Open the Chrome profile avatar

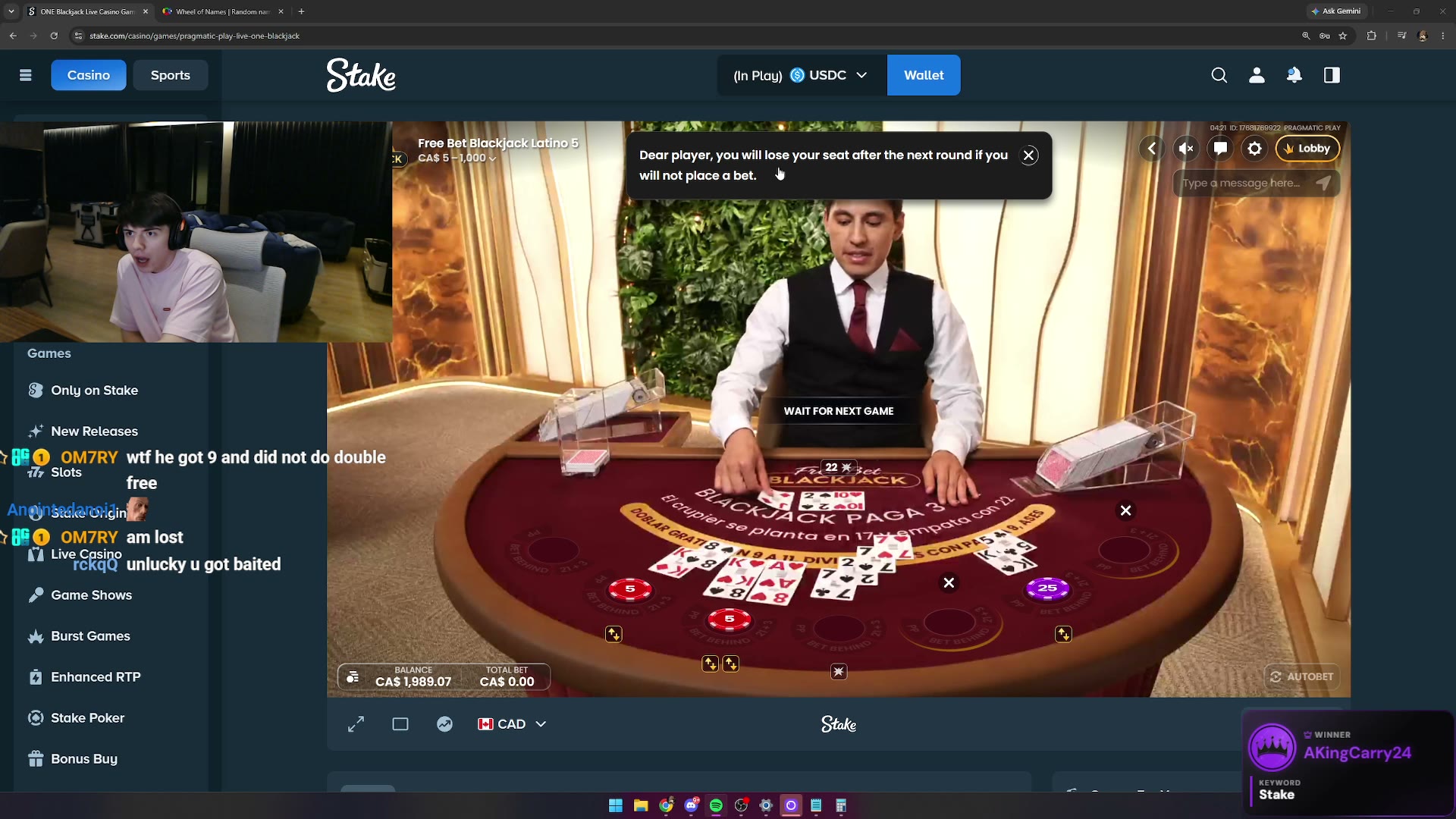click(1423, 36)
